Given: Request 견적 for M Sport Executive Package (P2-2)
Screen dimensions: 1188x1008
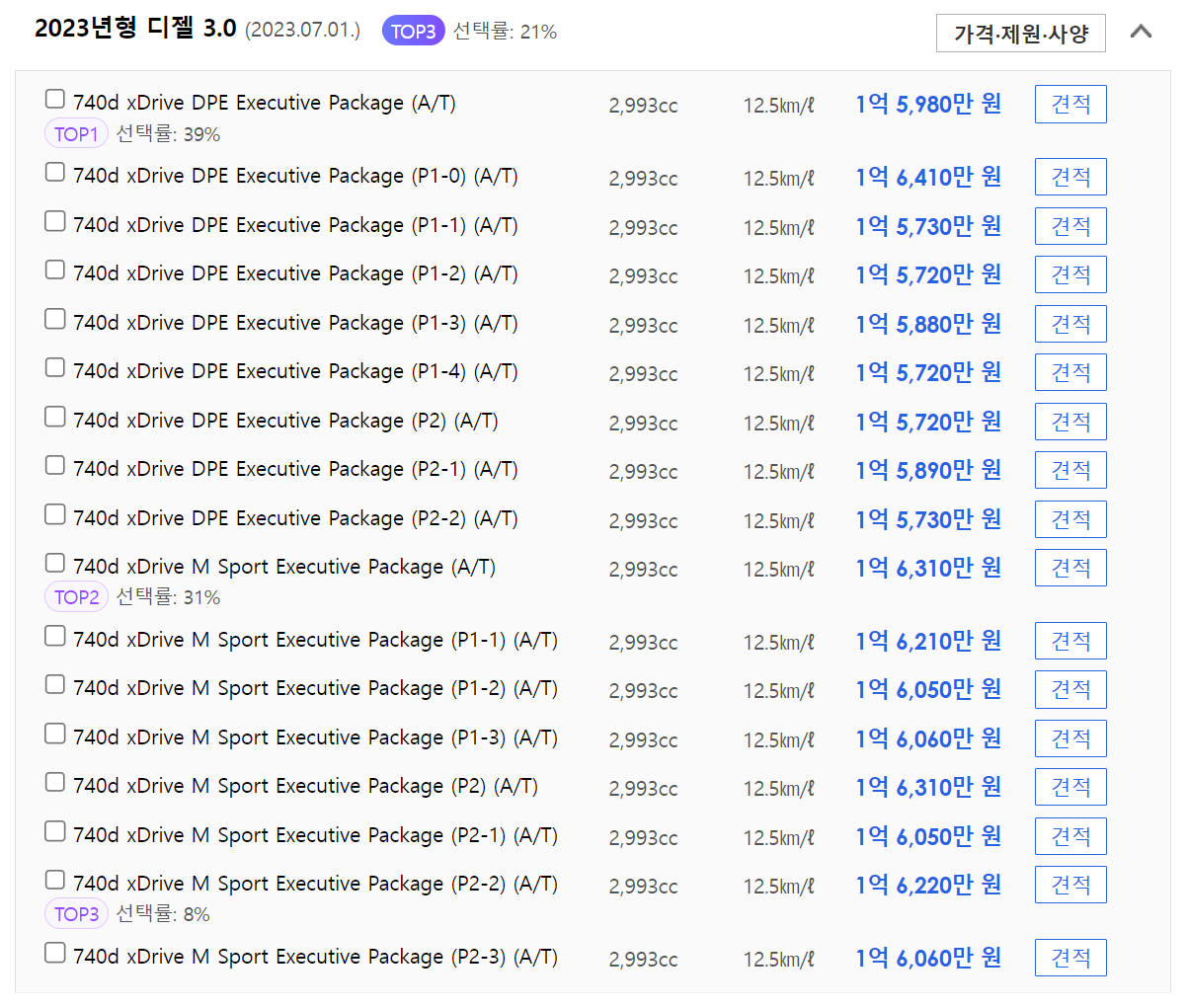Looking at the screenshot, I should [1070, 885].
